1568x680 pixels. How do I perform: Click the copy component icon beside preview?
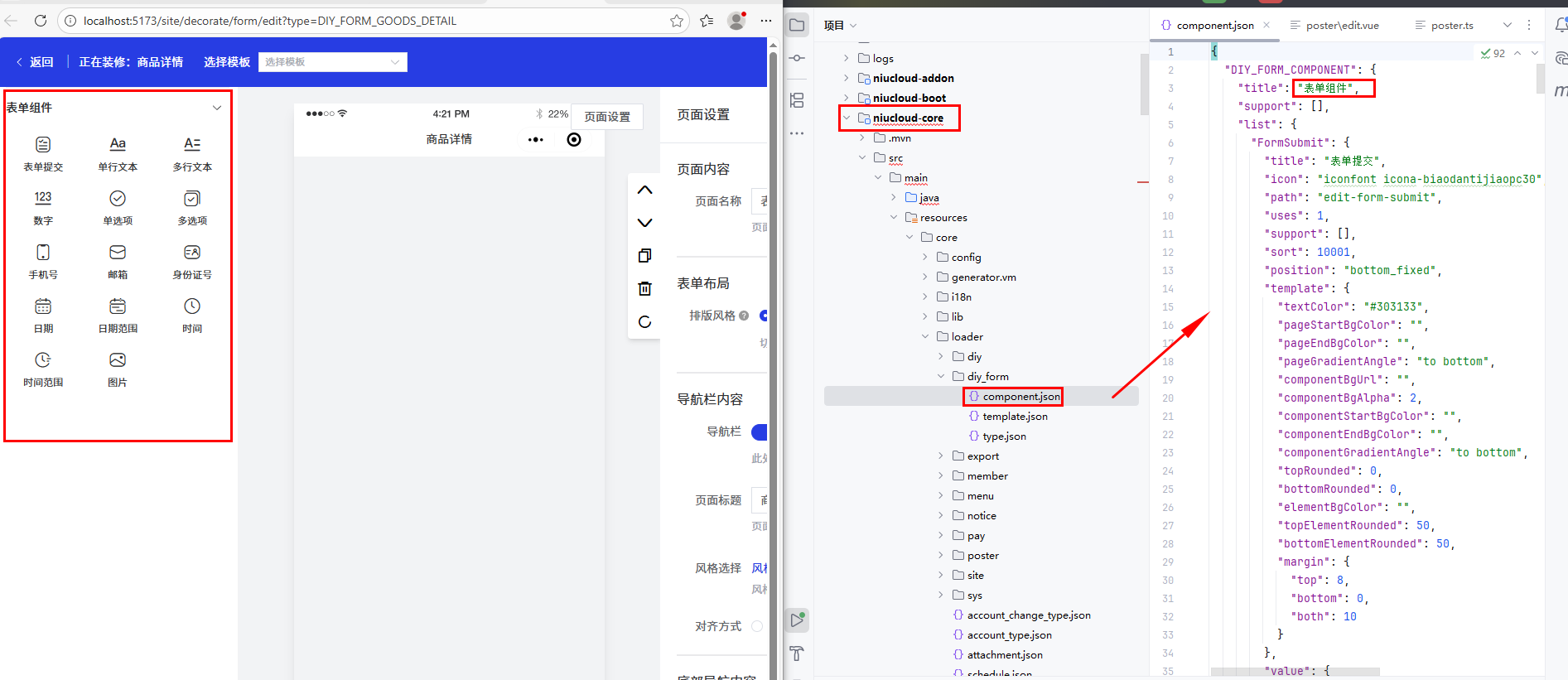pos(644,256)
